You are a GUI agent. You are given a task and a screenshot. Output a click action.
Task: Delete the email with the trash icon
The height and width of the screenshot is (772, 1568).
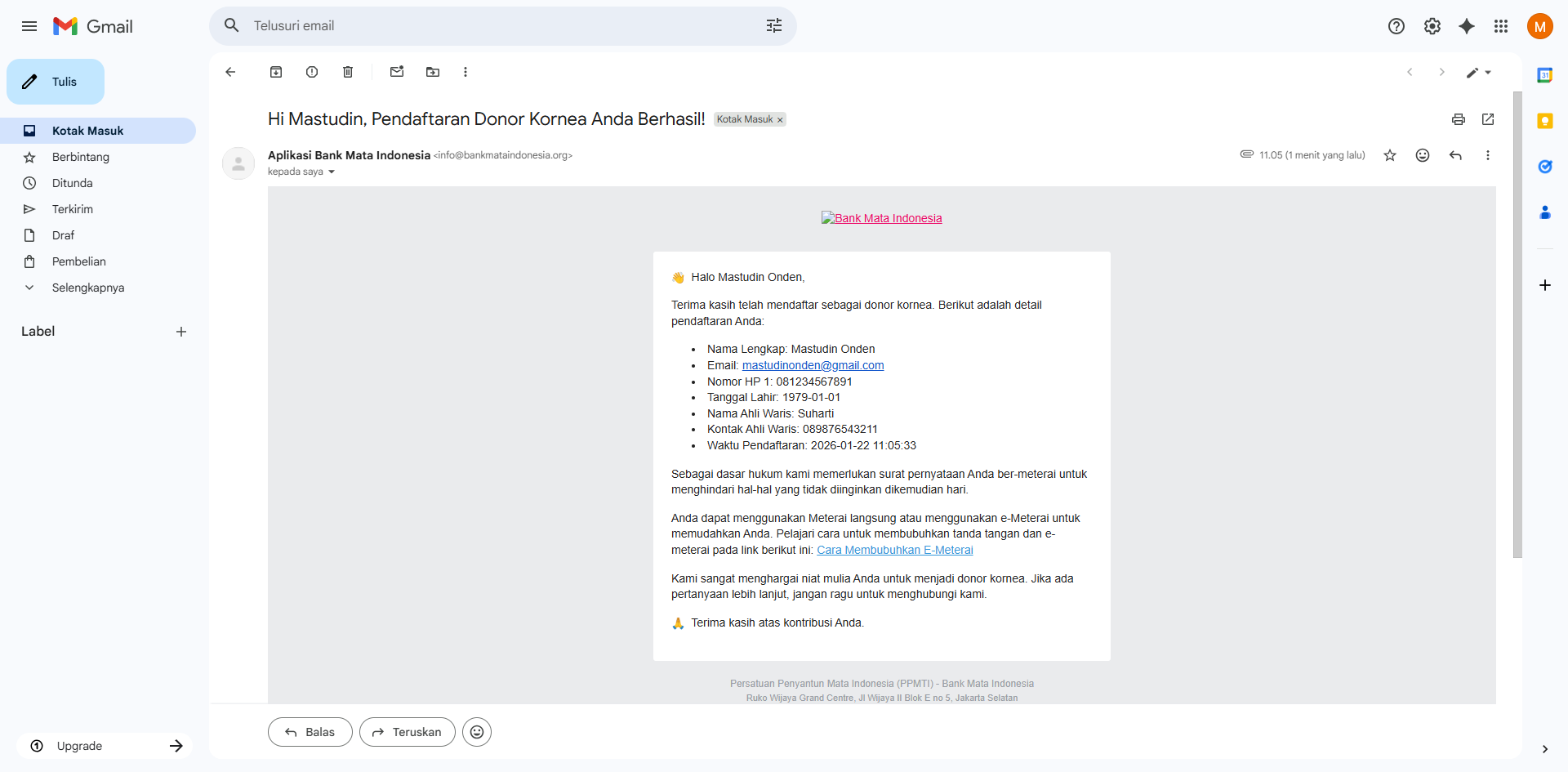[348, 72]
